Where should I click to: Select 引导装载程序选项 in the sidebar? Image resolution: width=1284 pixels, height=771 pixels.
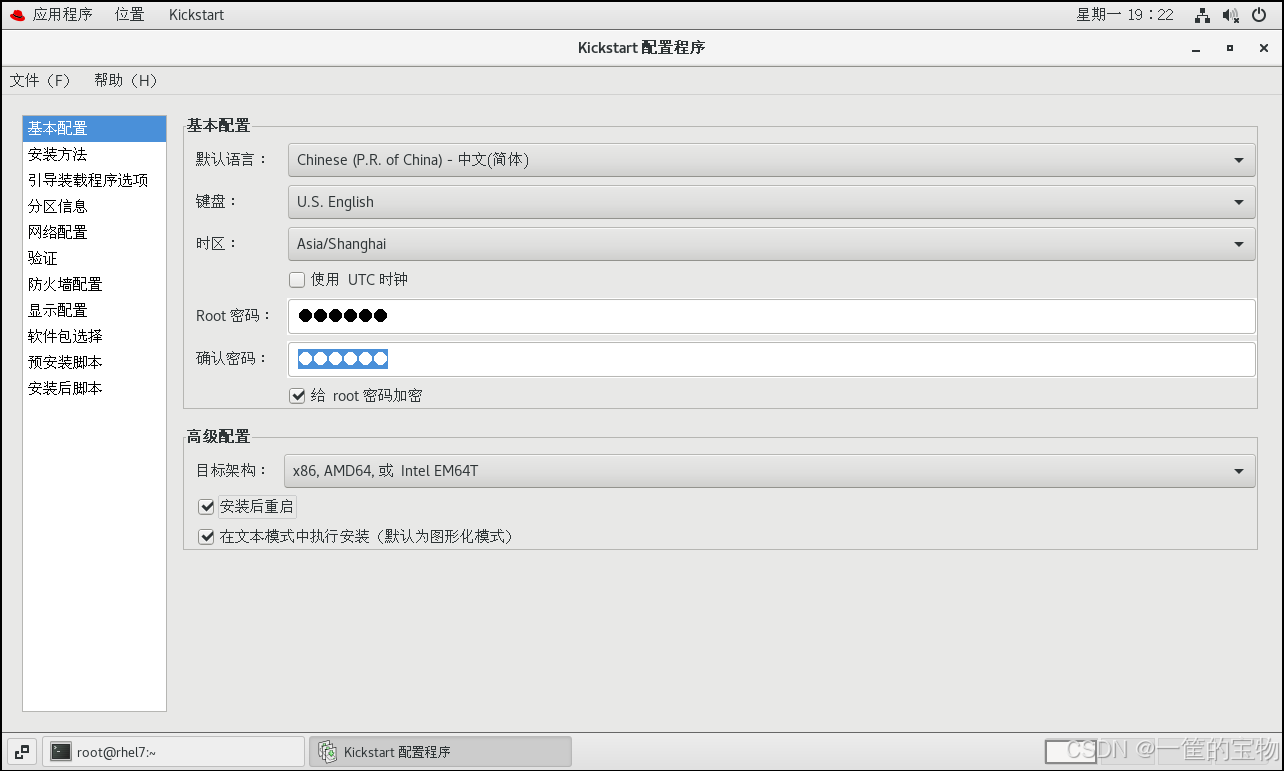coord(94,181)
